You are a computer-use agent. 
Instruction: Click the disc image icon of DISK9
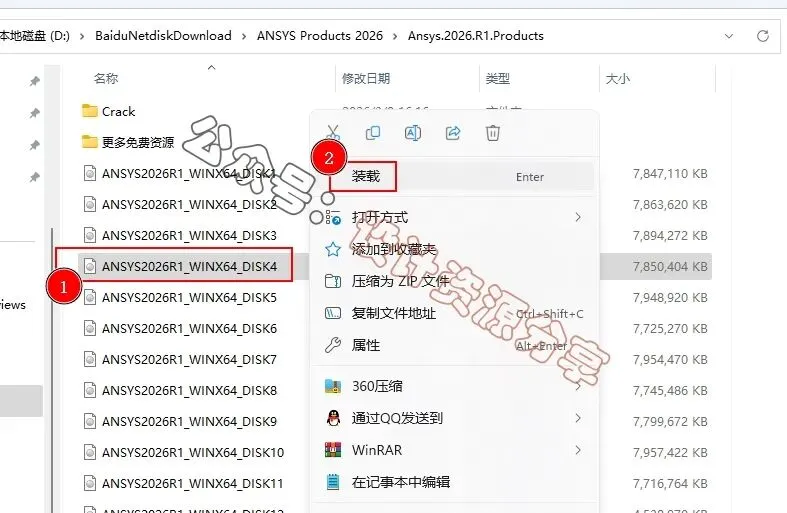pyautogui.click(x=90, y=422)
